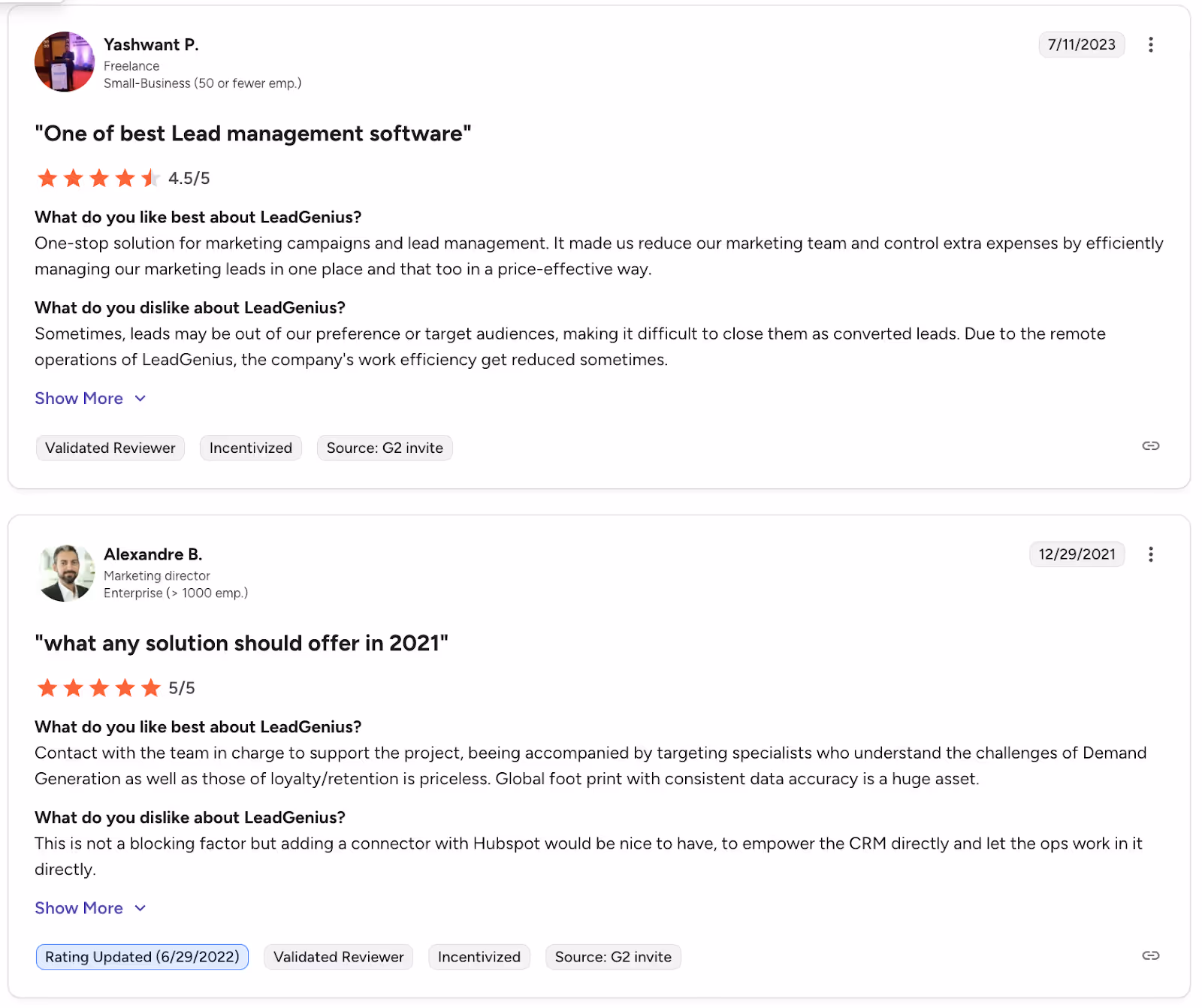Image resolution: width=1202 pixels, height=1008 pixels.
Task: Open the three-dot menu on Yashwant's review
Action: tap(1151, 44)
